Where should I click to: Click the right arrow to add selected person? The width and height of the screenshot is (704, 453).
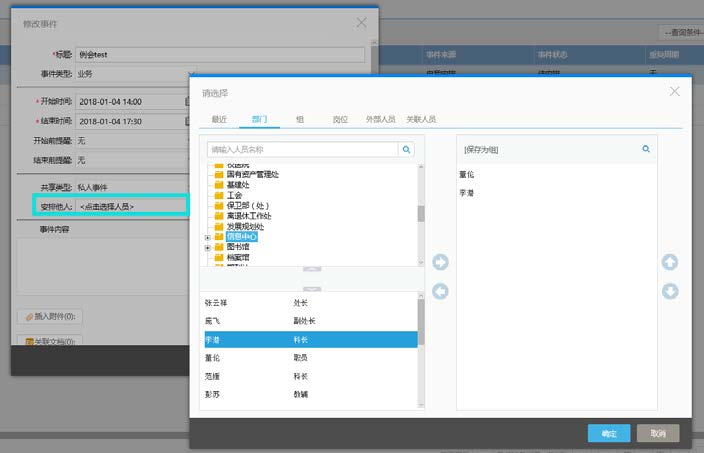[x=440, y=263]
